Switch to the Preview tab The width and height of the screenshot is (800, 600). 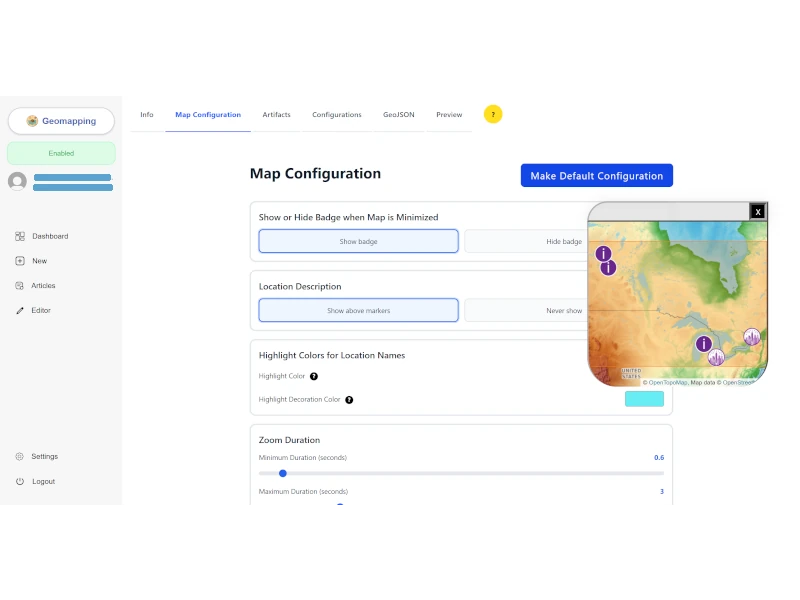[449, 114]
